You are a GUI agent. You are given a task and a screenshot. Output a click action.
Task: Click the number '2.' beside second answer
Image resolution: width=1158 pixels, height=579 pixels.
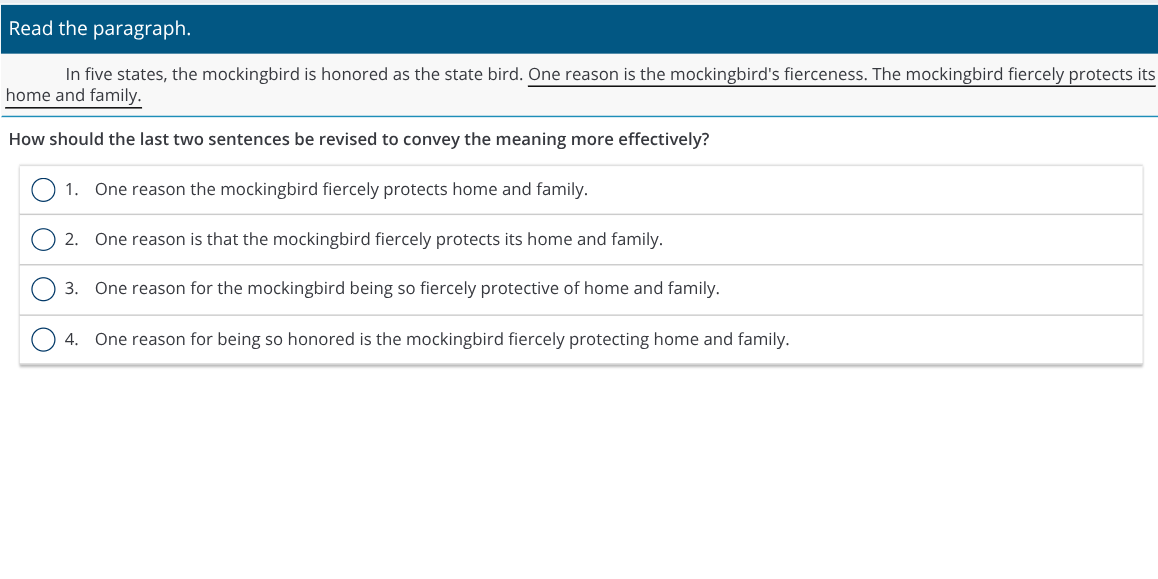pyautogui.click(x=72, y=239)
